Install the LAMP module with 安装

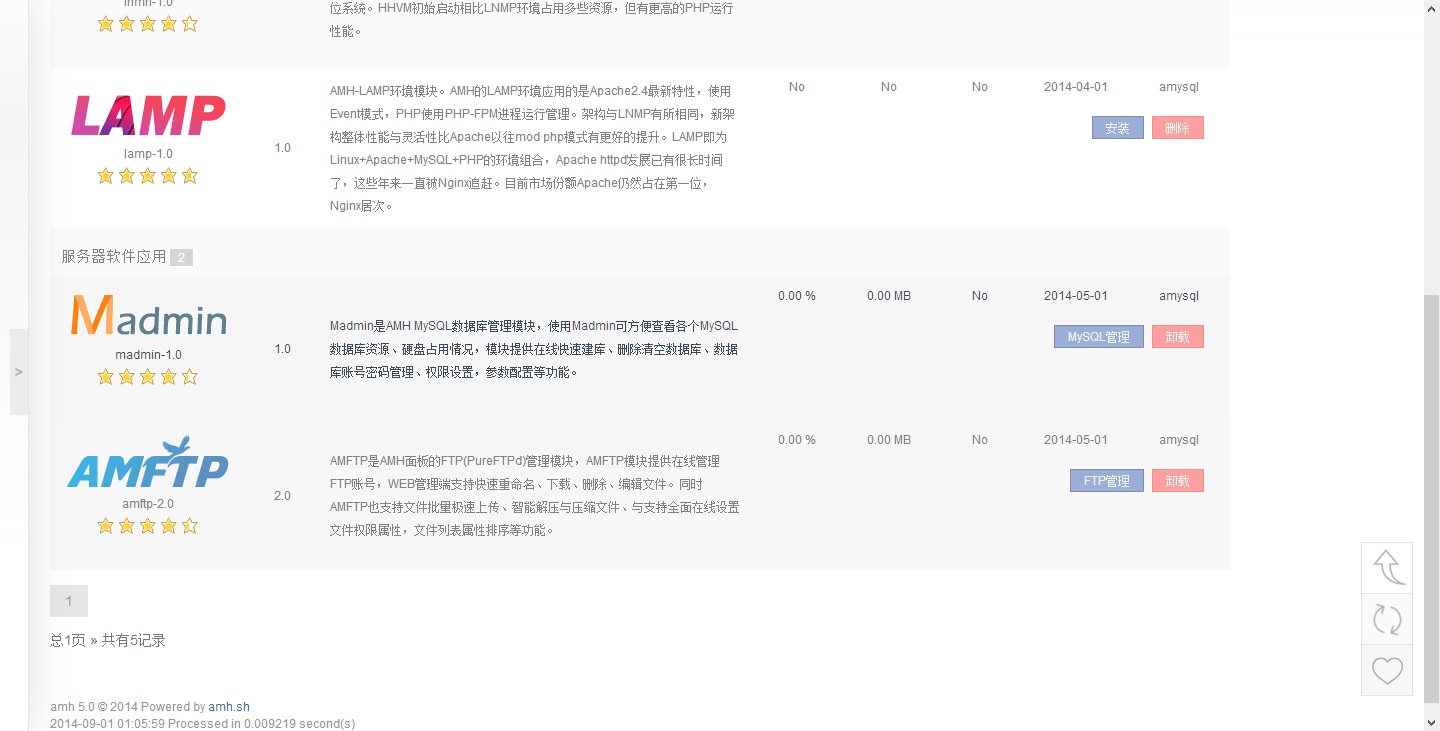click(1117, 128)
